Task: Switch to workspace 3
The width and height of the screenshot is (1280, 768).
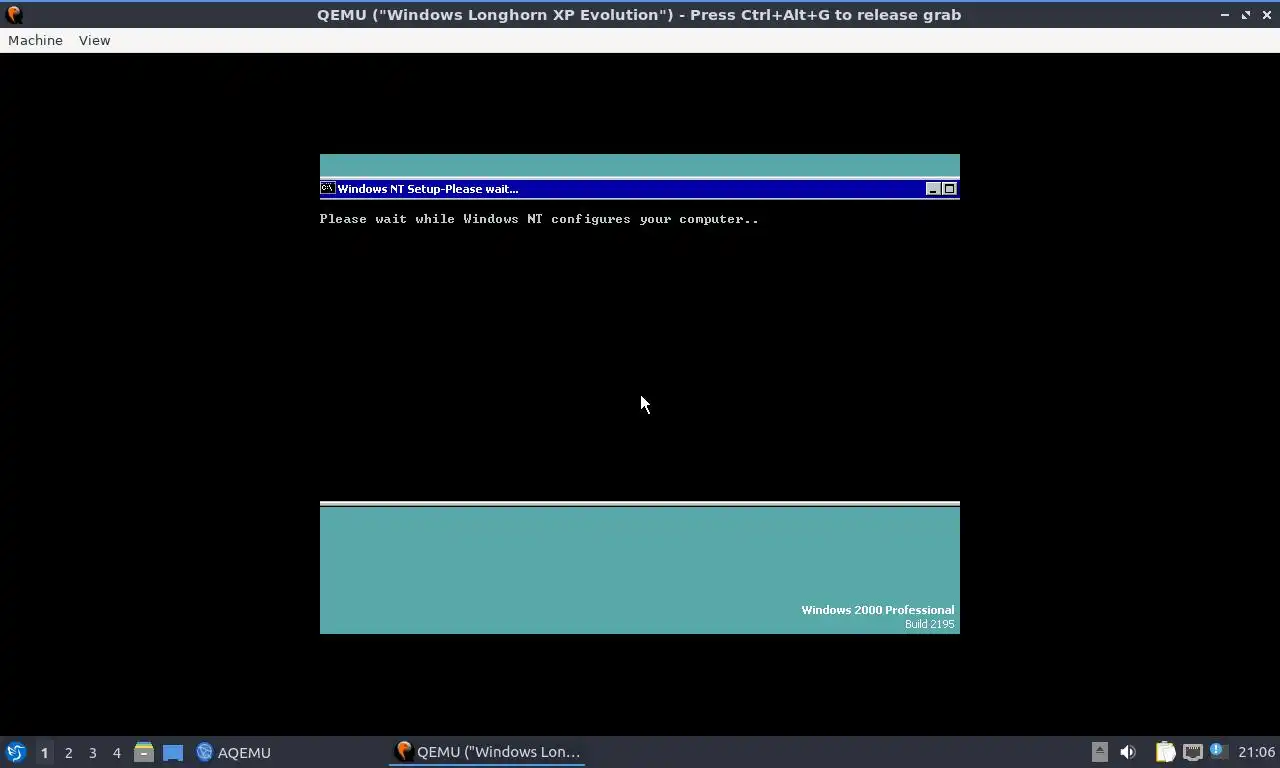Action: (x=92, y=752)
